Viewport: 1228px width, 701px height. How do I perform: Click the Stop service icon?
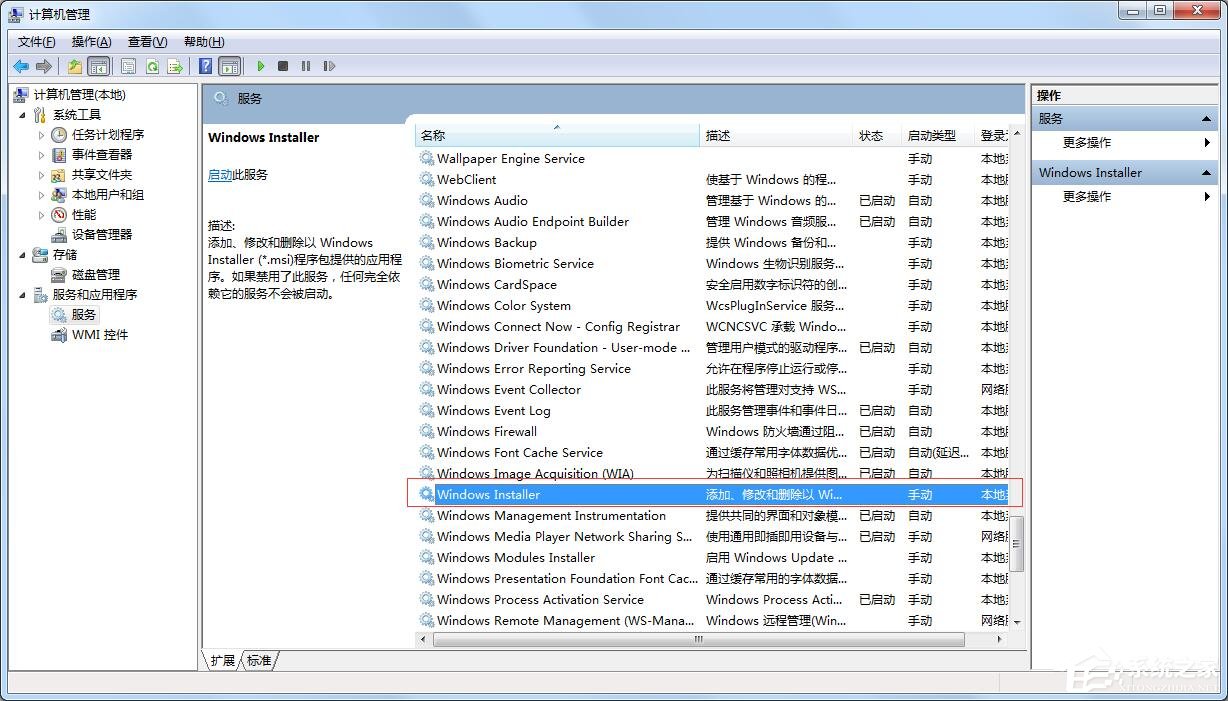point(283,66)
